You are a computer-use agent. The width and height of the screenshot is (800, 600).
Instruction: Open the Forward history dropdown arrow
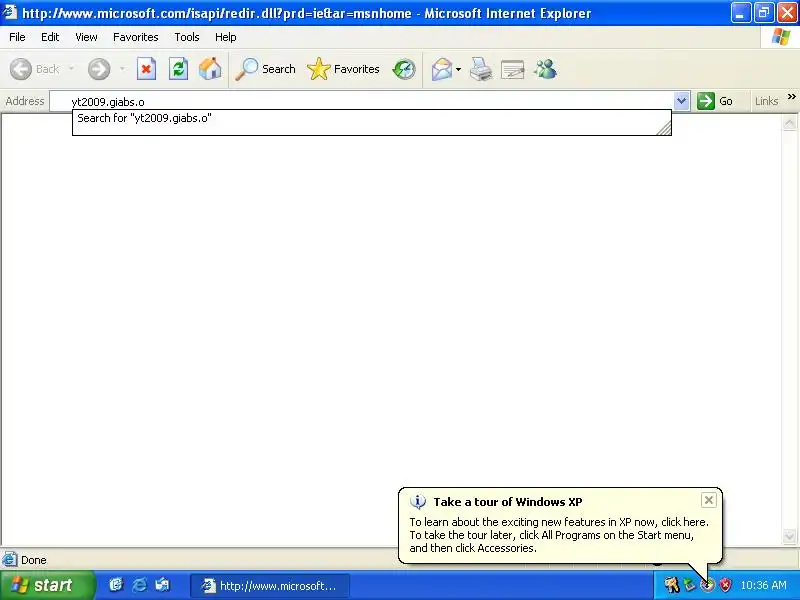(x=122, y=69)
